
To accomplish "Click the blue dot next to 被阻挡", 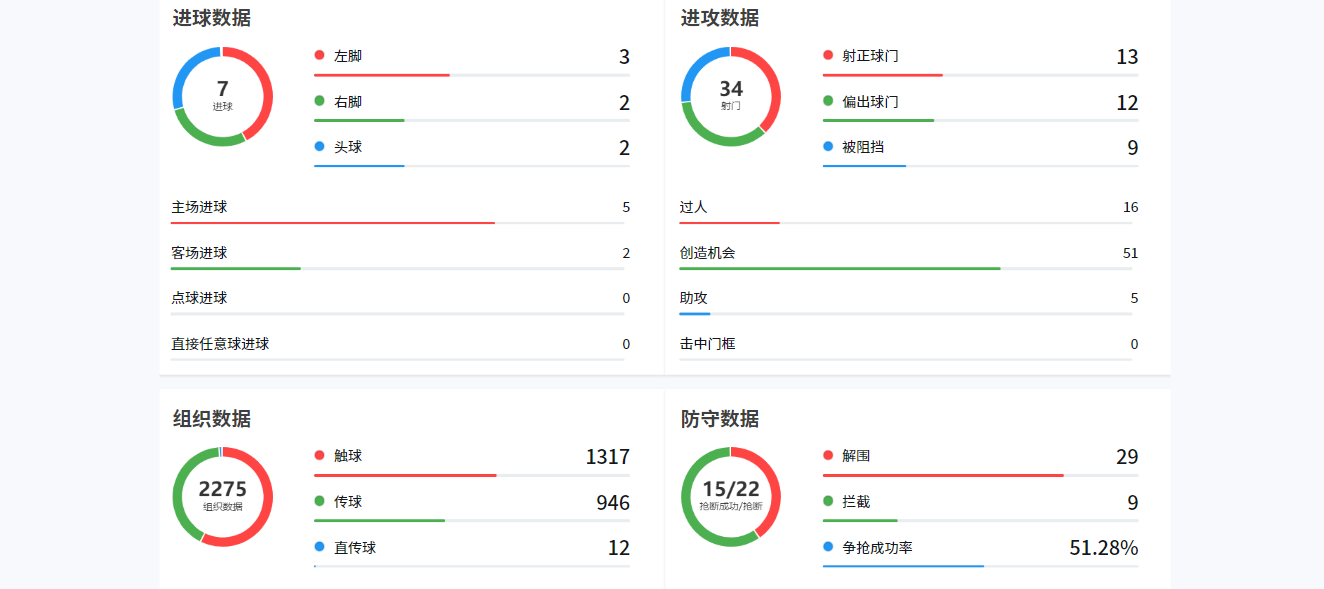I will (x=828, y=147).
